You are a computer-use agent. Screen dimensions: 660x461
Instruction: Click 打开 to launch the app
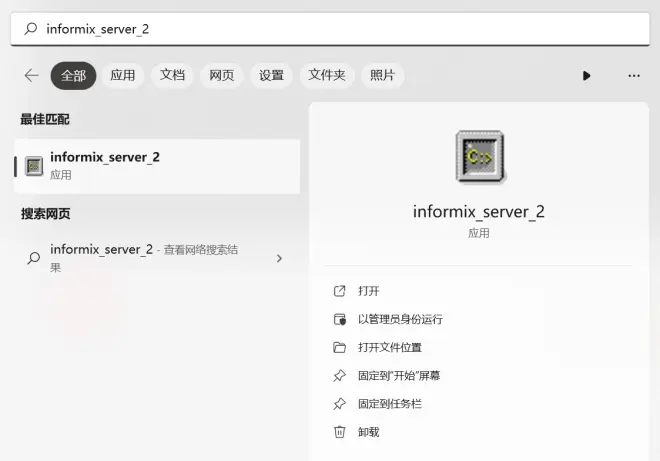coord(368,291)
